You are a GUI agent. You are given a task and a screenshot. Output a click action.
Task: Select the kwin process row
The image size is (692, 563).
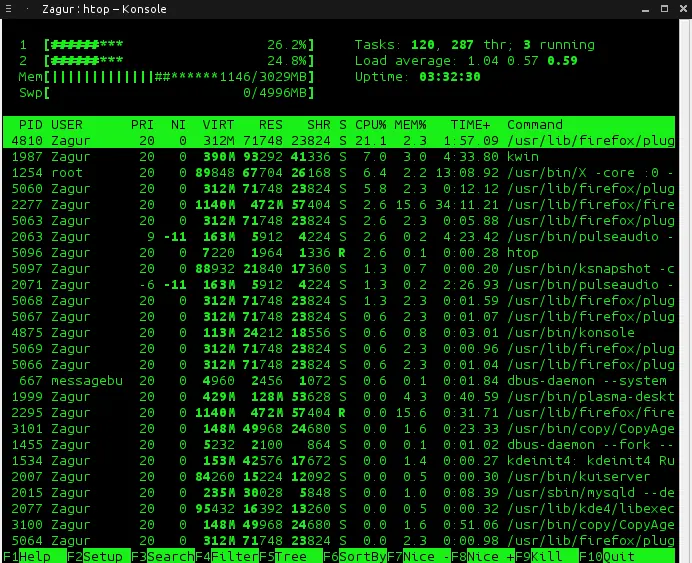click(339, 157)
